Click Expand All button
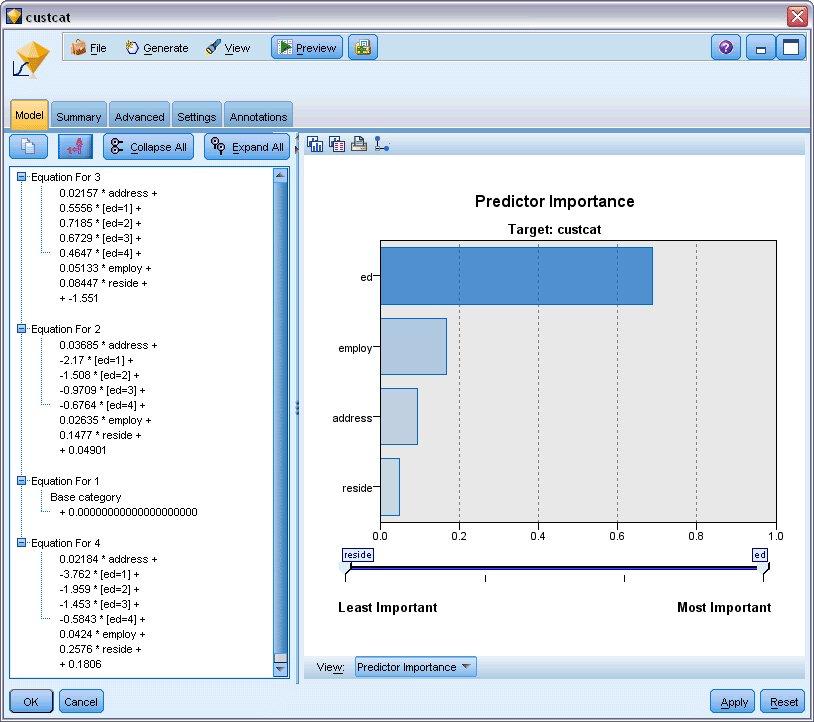 [247, 147]
